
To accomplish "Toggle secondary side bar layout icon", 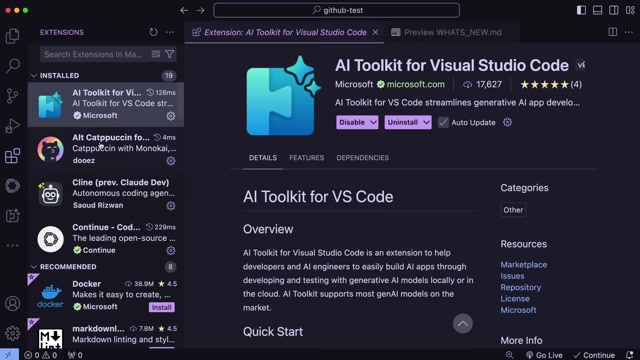I will [x=613, y=10].
